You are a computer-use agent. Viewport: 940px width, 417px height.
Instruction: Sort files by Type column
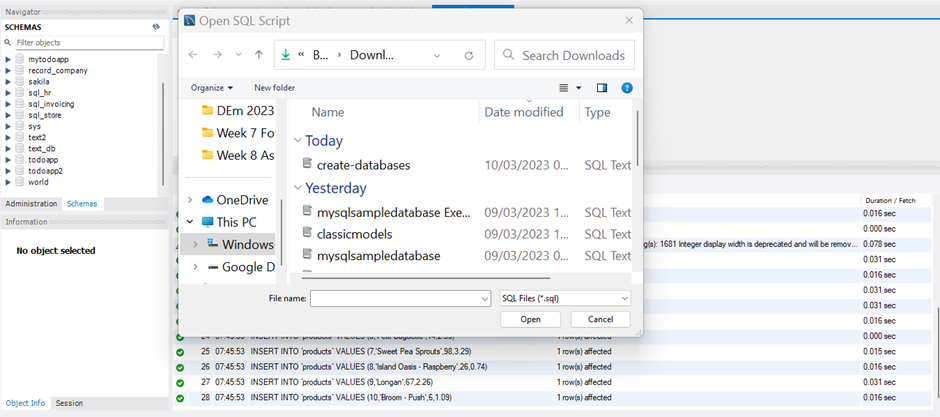point(597,112)
